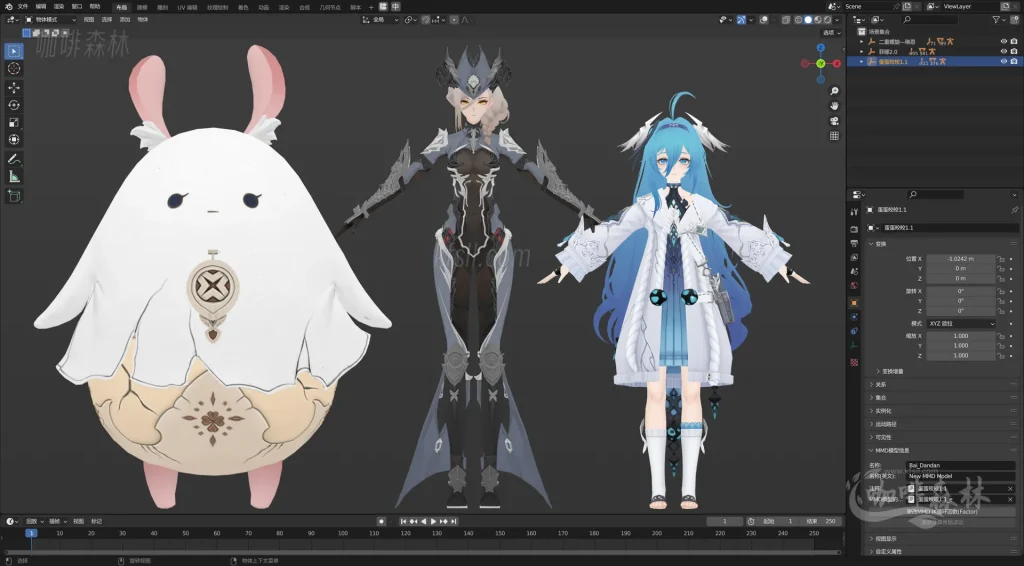Clear the first MMD object field with X

1010,489
